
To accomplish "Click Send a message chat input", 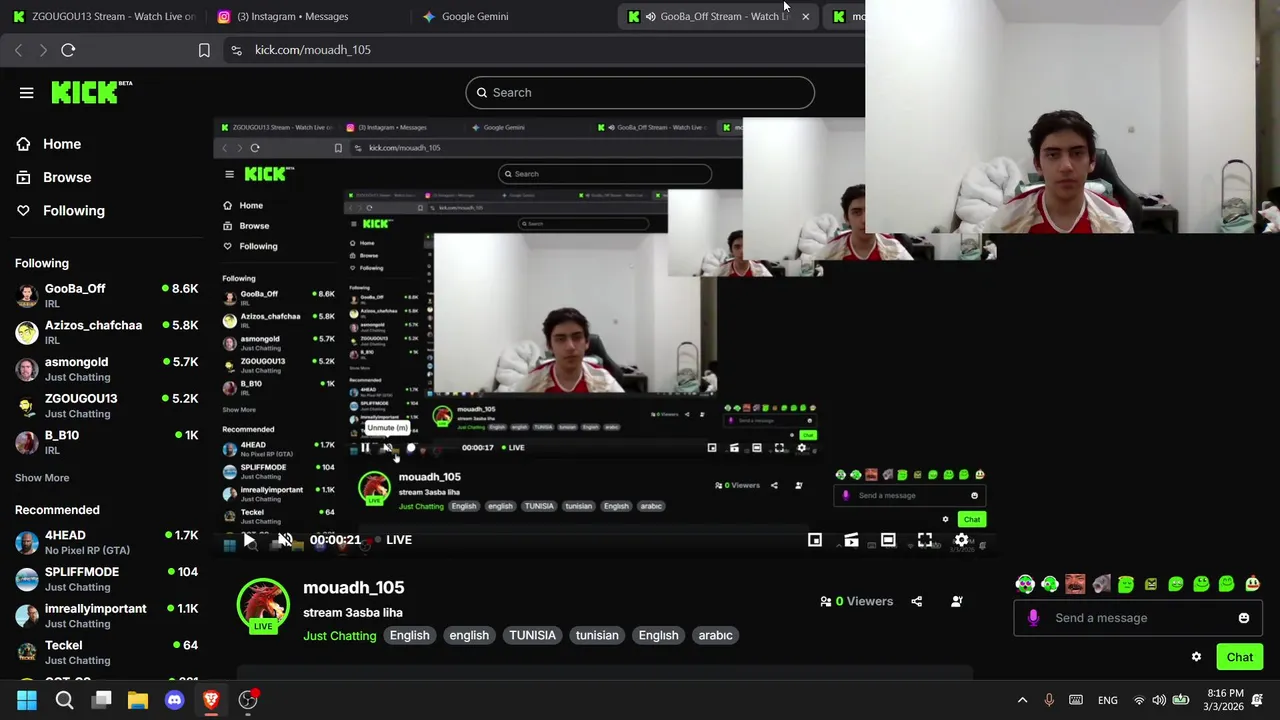I will click(x=1138, y=618).
